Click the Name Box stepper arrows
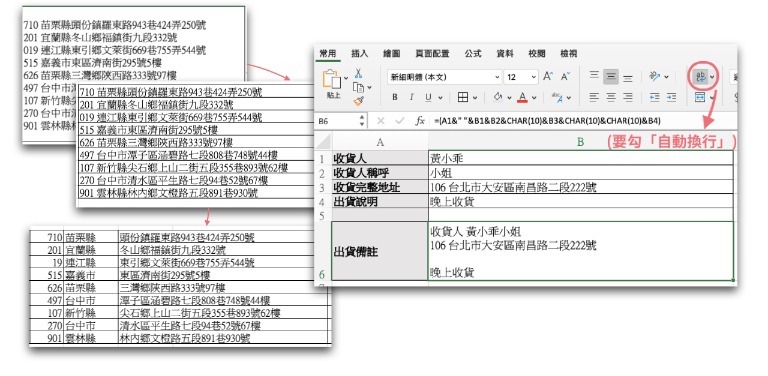 click(362, 121)
